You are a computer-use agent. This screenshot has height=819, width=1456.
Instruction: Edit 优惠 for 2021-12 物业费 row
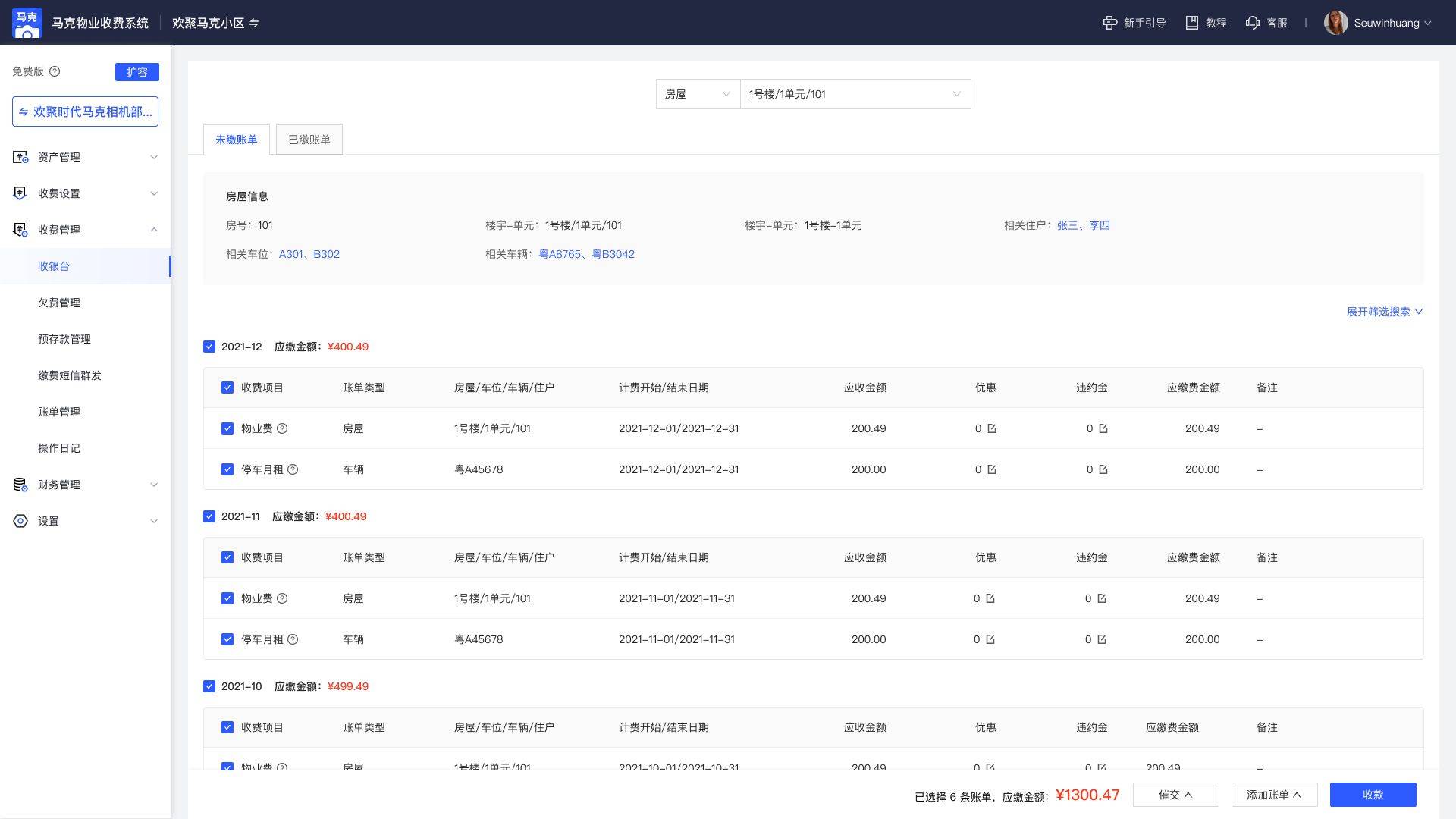pyautogui.click(x=992, y=428)
